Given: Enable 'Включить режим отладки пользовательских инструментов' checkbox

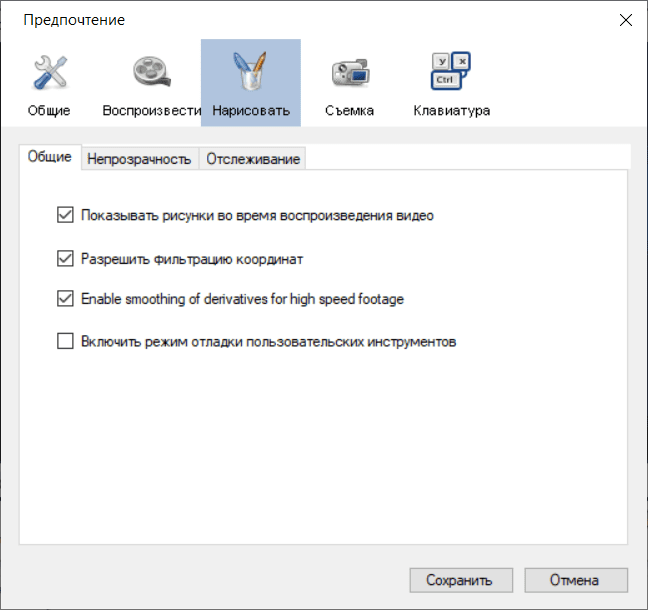Looking at the screenshot, I should 66,342.
